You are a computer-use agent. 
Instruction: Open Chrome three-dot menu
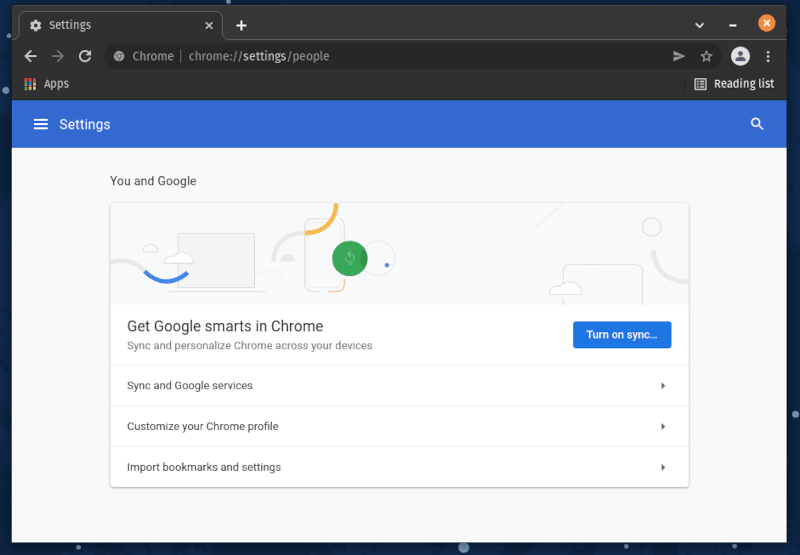click(x=768, y=56)
